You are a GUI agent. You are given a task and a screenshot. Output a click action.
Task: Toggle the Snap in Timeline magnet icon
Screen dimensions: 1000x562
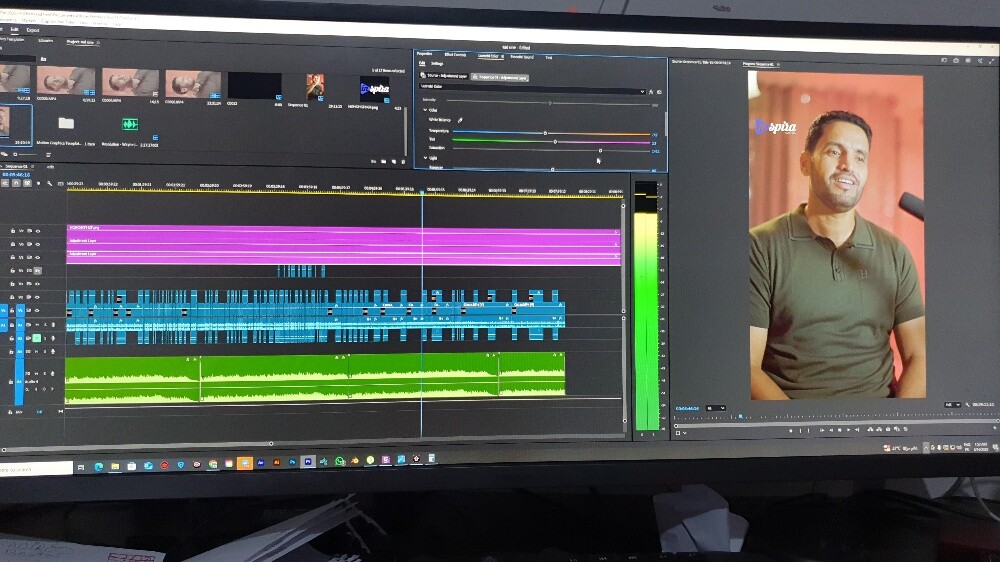(x=16, y=184)
